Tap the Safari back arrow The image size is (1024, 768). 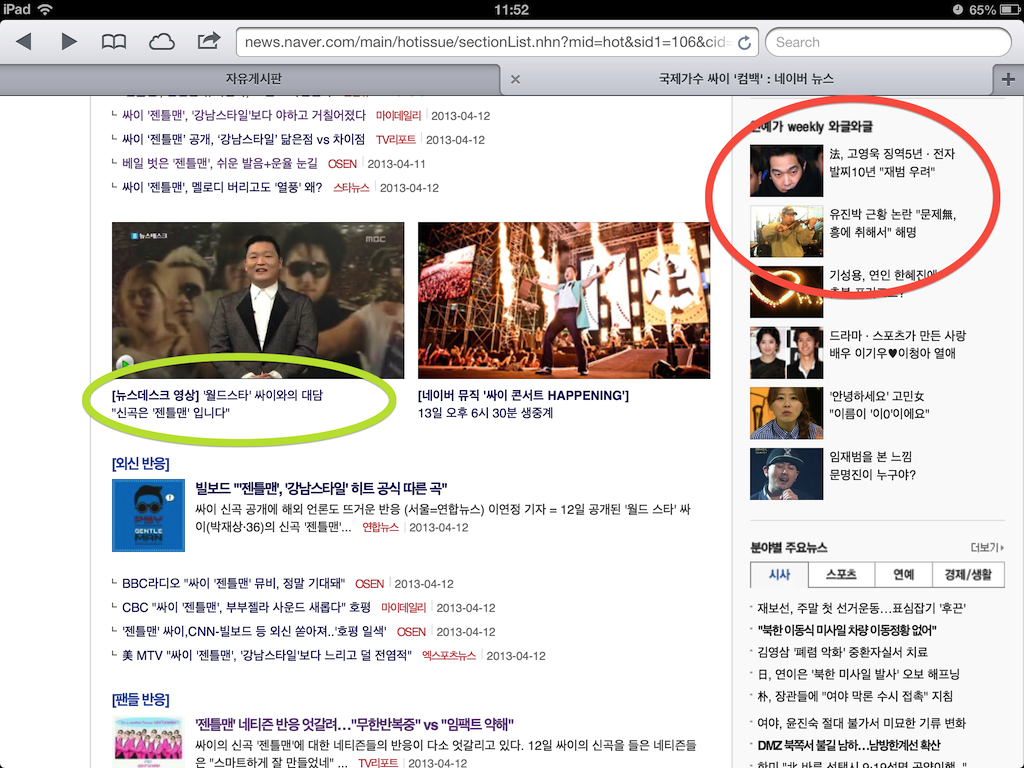[24, 42]
